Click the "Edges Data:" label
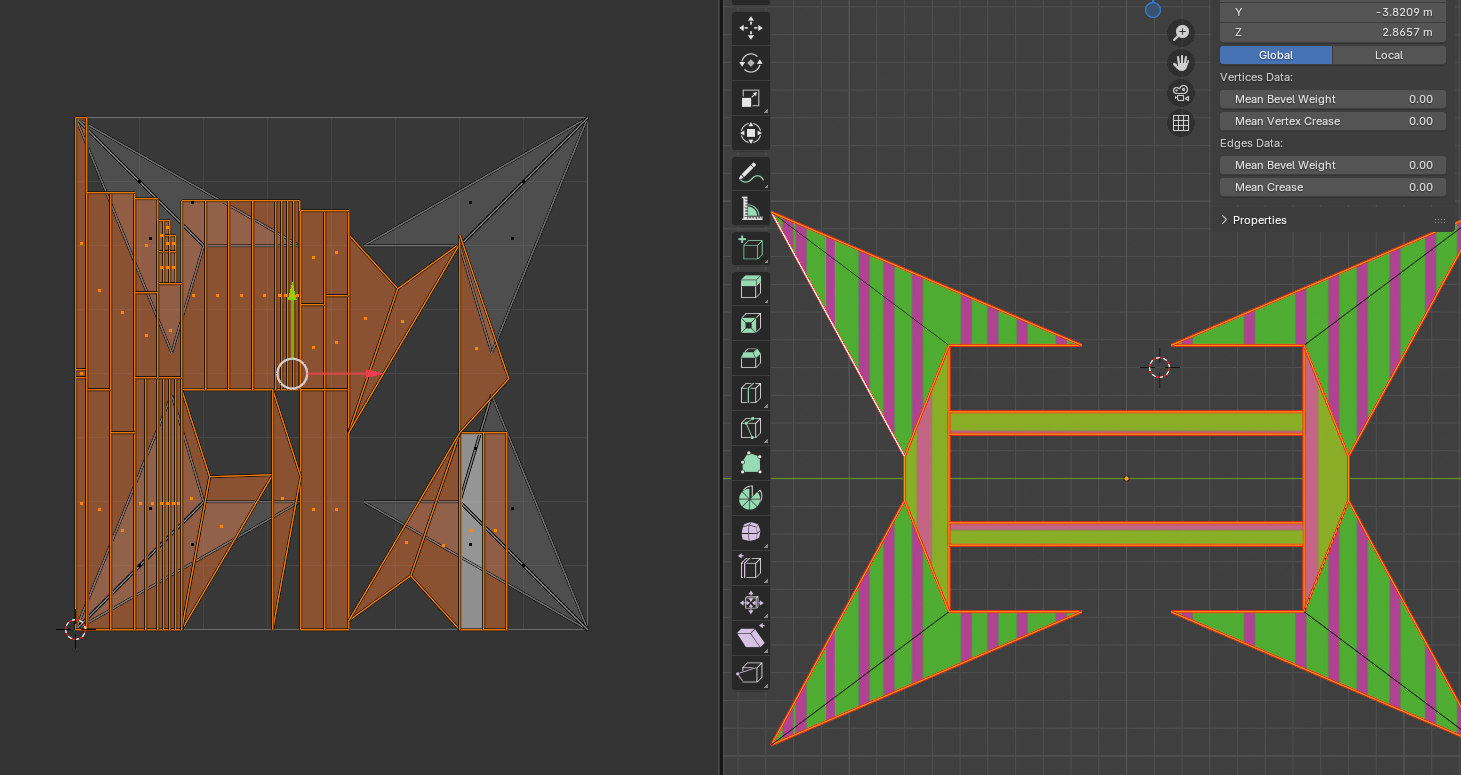Image resolution: width=1461 pixels, height=775 pixels. [1251, 143]
